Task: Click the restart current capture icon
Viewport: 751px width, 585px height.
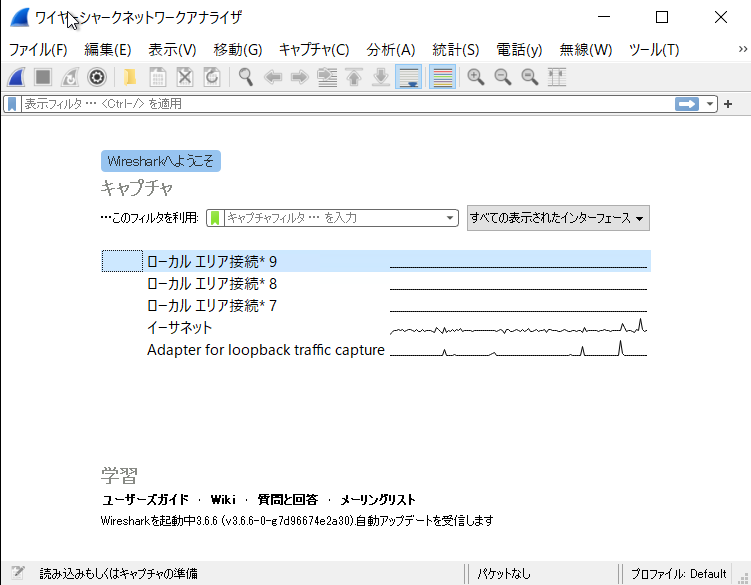Action: click(x=70, y=77)
